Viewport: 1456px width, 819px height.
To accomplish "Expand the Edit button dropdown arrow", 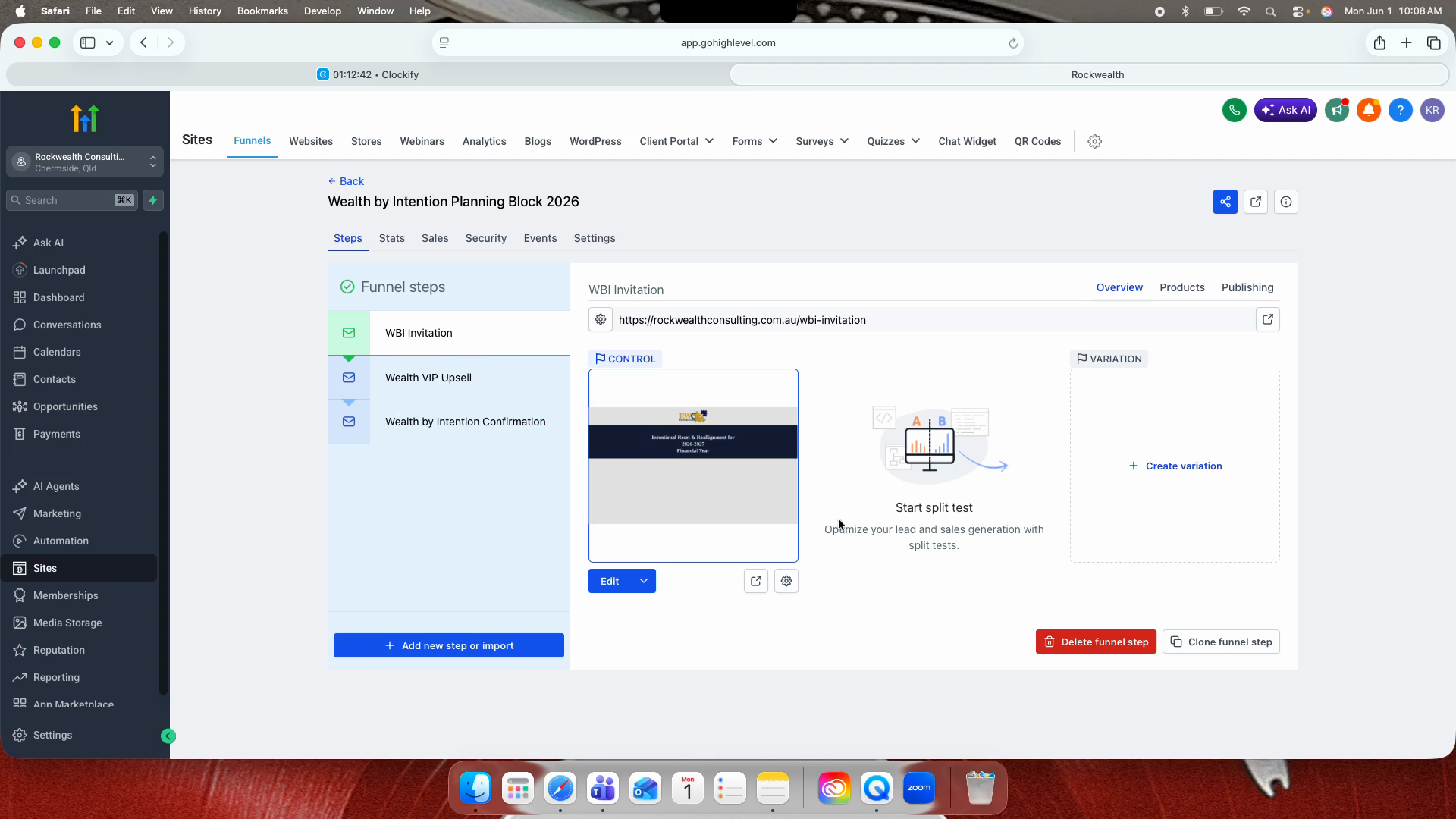I will coord(644,581).
